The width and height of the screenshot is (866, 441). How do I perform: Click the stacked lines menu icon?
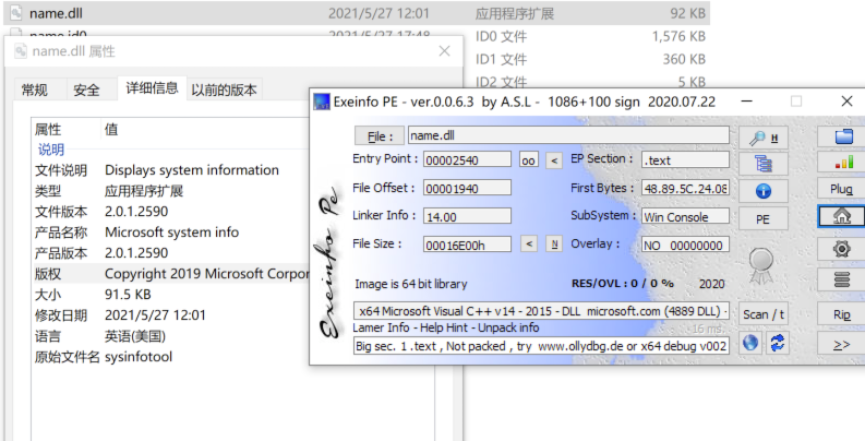click(x=842, y=279)
